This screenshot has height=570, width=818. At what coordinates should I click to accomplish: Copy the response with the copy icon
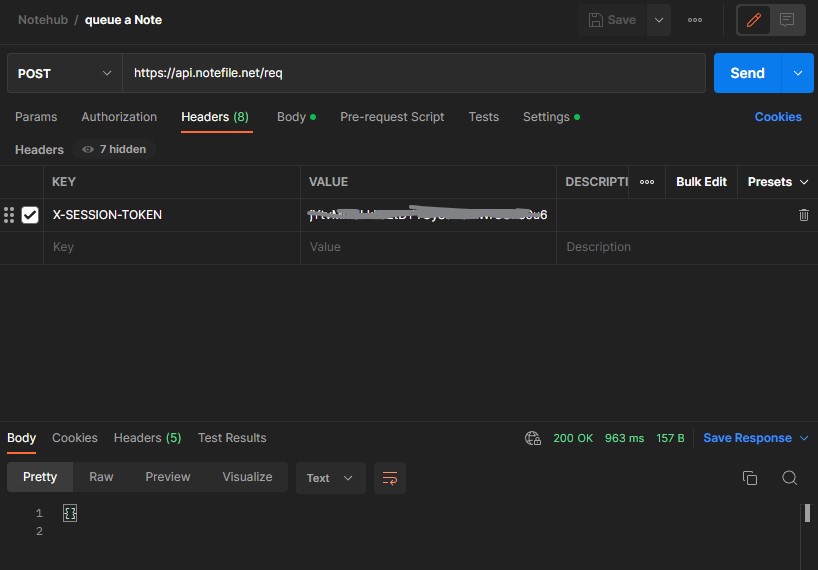click(750, 478)
